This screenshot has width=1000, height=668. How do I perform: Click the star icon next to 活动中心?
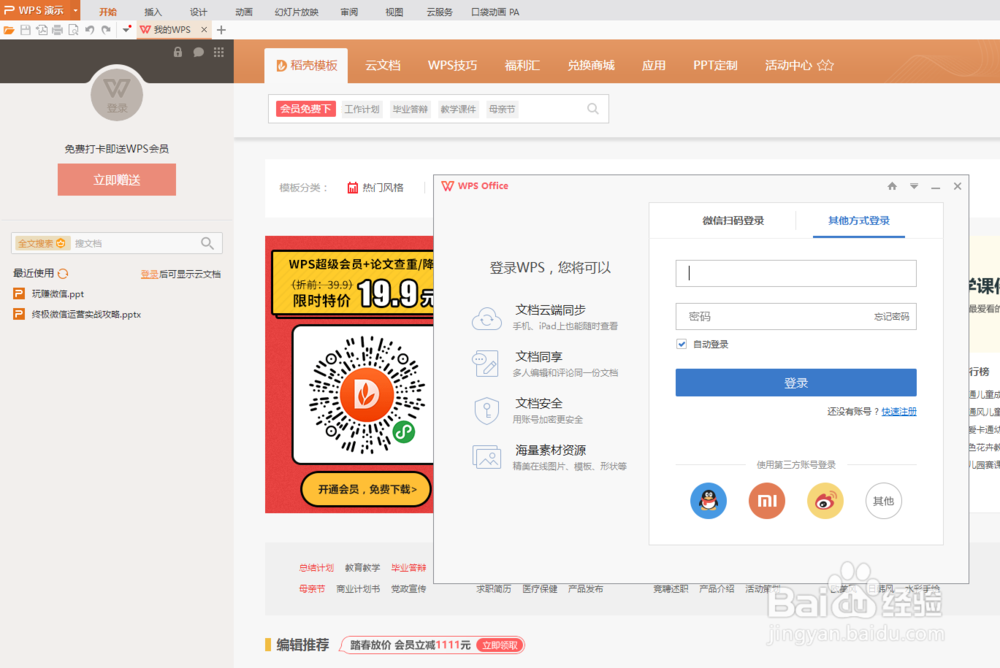[825, 65]
